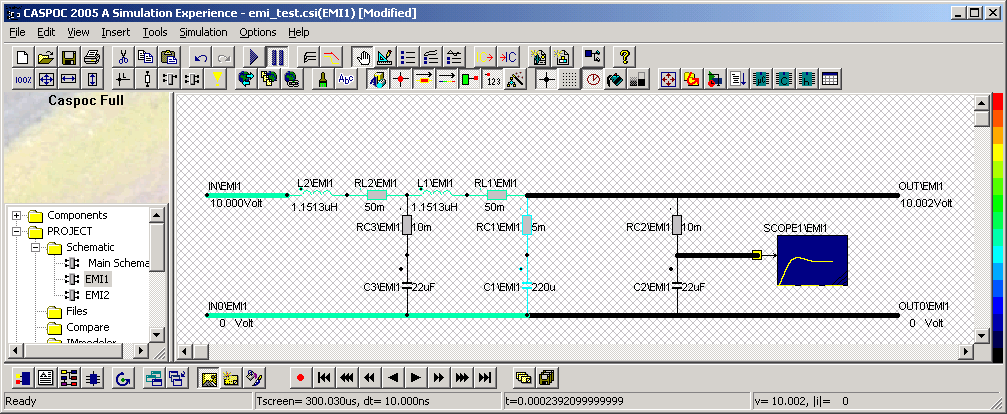Open help with the question mark icon

(625, 57)
